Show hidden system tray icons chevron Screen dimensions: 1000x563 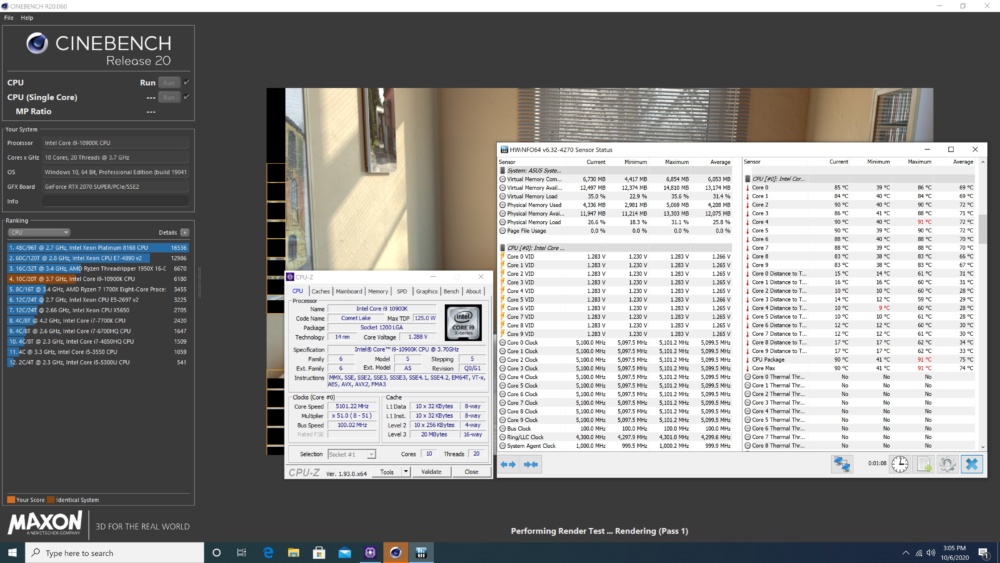[906, 553]
